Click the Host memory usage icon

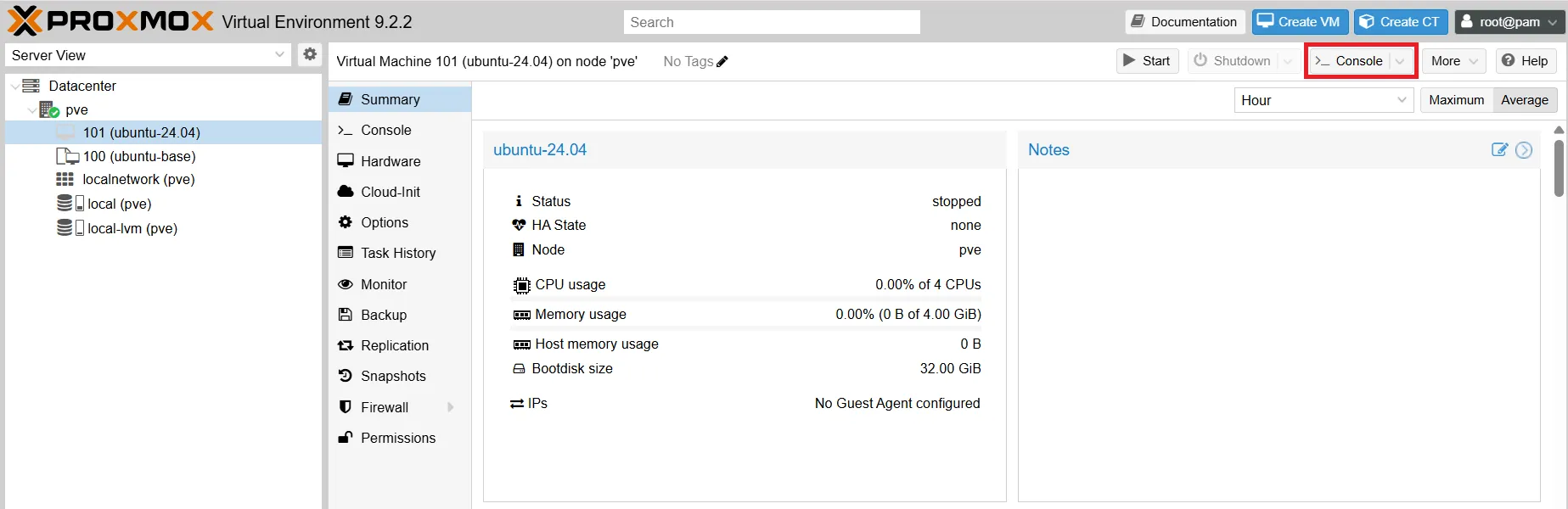pyautogui.click(x=521, y=344)
